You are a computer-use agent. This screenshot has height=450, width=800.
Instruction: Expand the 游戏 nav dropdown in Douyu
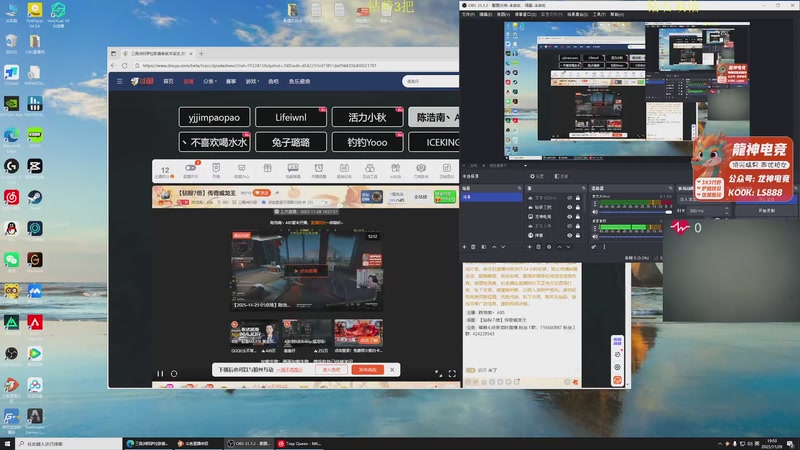tap(252, 81)
